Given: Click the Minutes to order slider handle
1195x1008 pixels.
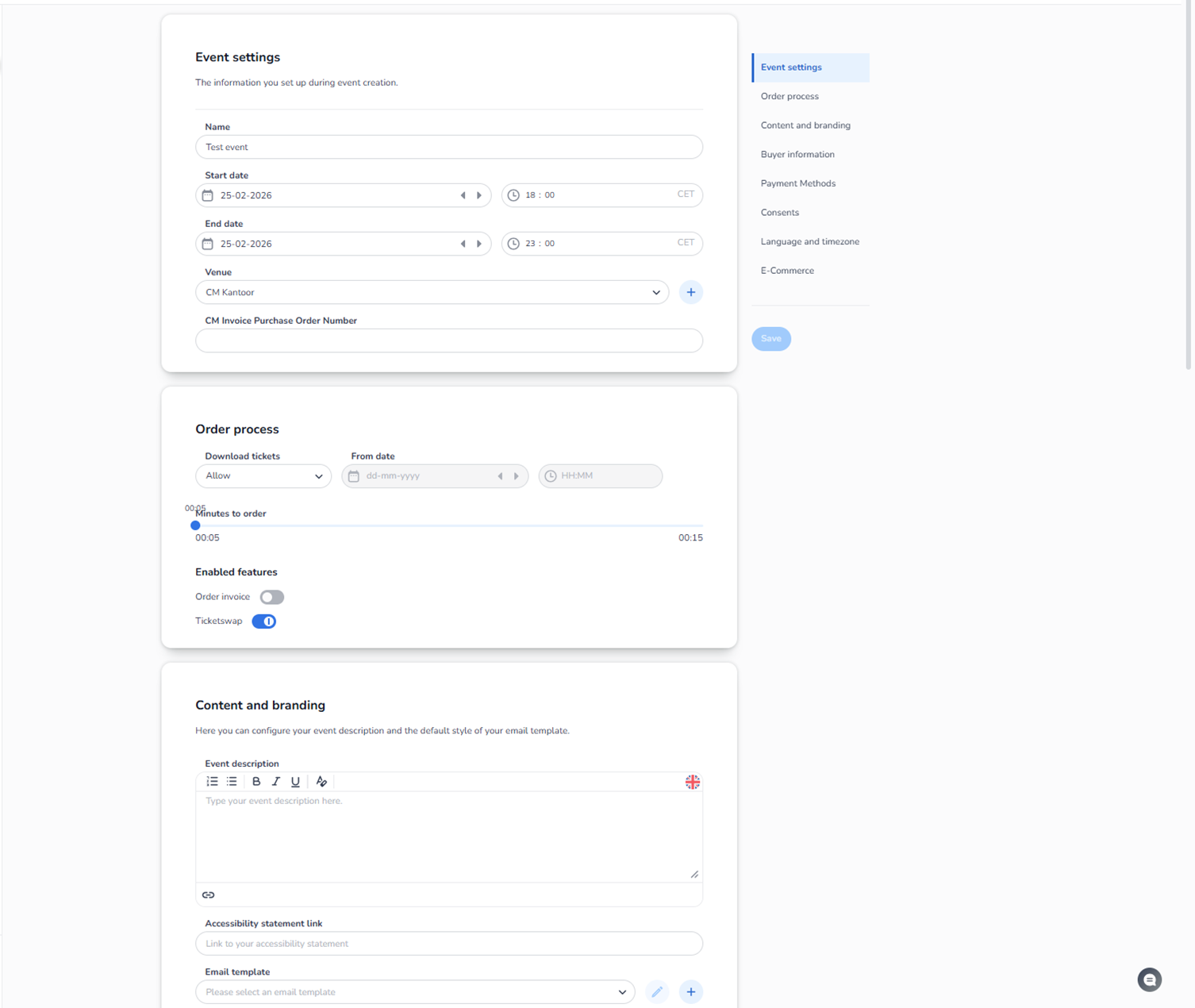Looking at the screenshot, I should (x=195, y=525).
